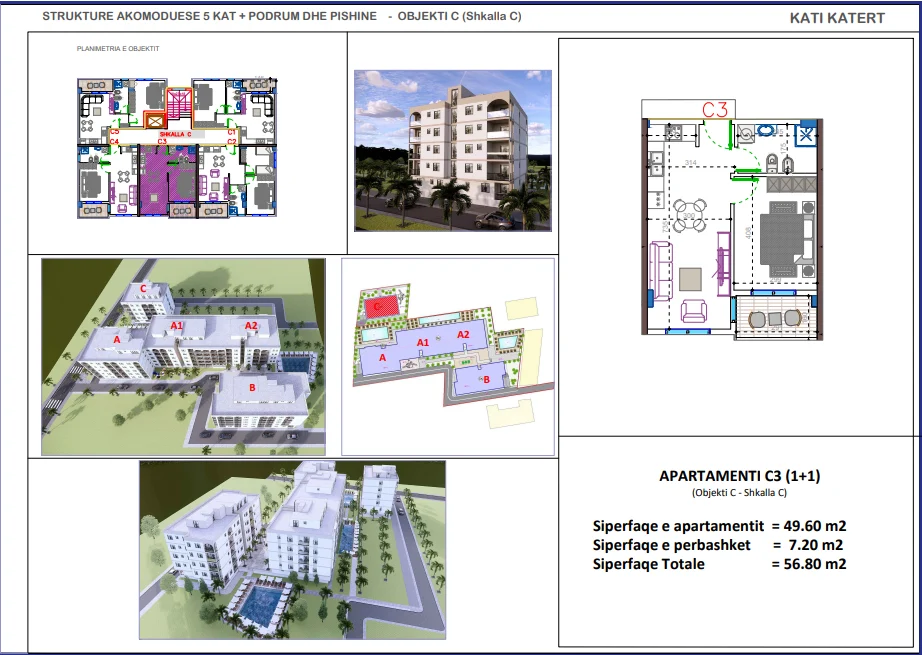Select the round dining table symbol in apartment C3 plan
The image size is (922, 655).
(x=690, y=216)
